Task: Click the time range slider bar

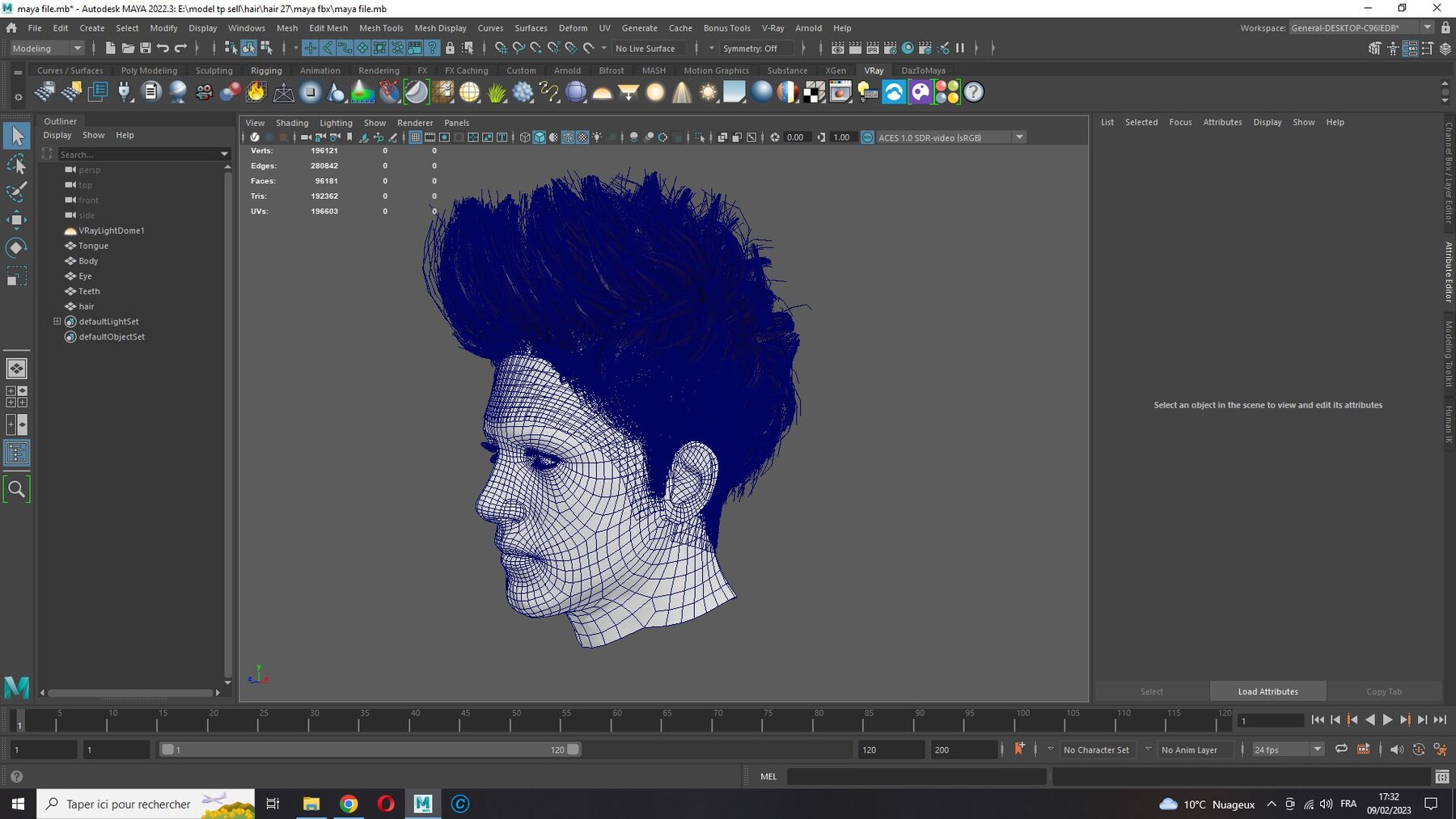Action: (x=370, y=749)
